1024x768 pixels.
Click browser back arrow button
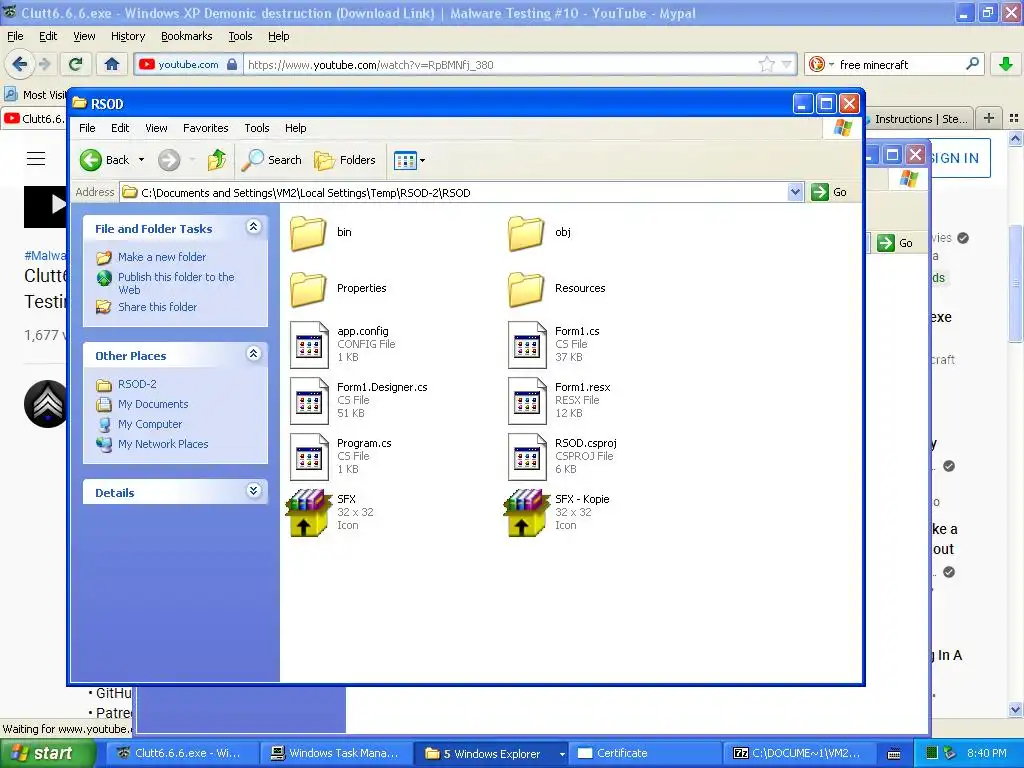(x=20, y=64)
